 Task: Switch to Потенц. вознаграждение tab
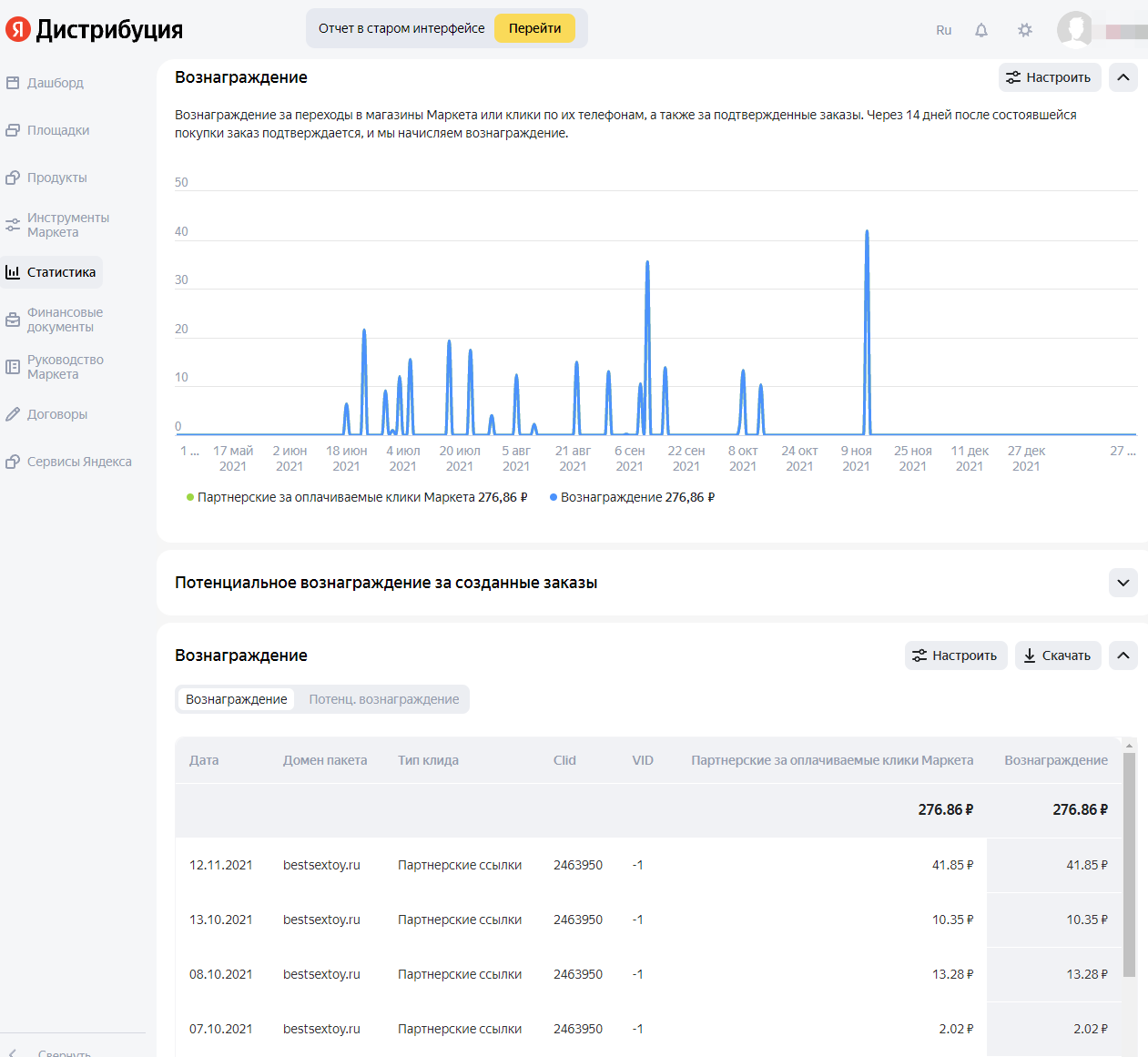[x=383, y=699]
